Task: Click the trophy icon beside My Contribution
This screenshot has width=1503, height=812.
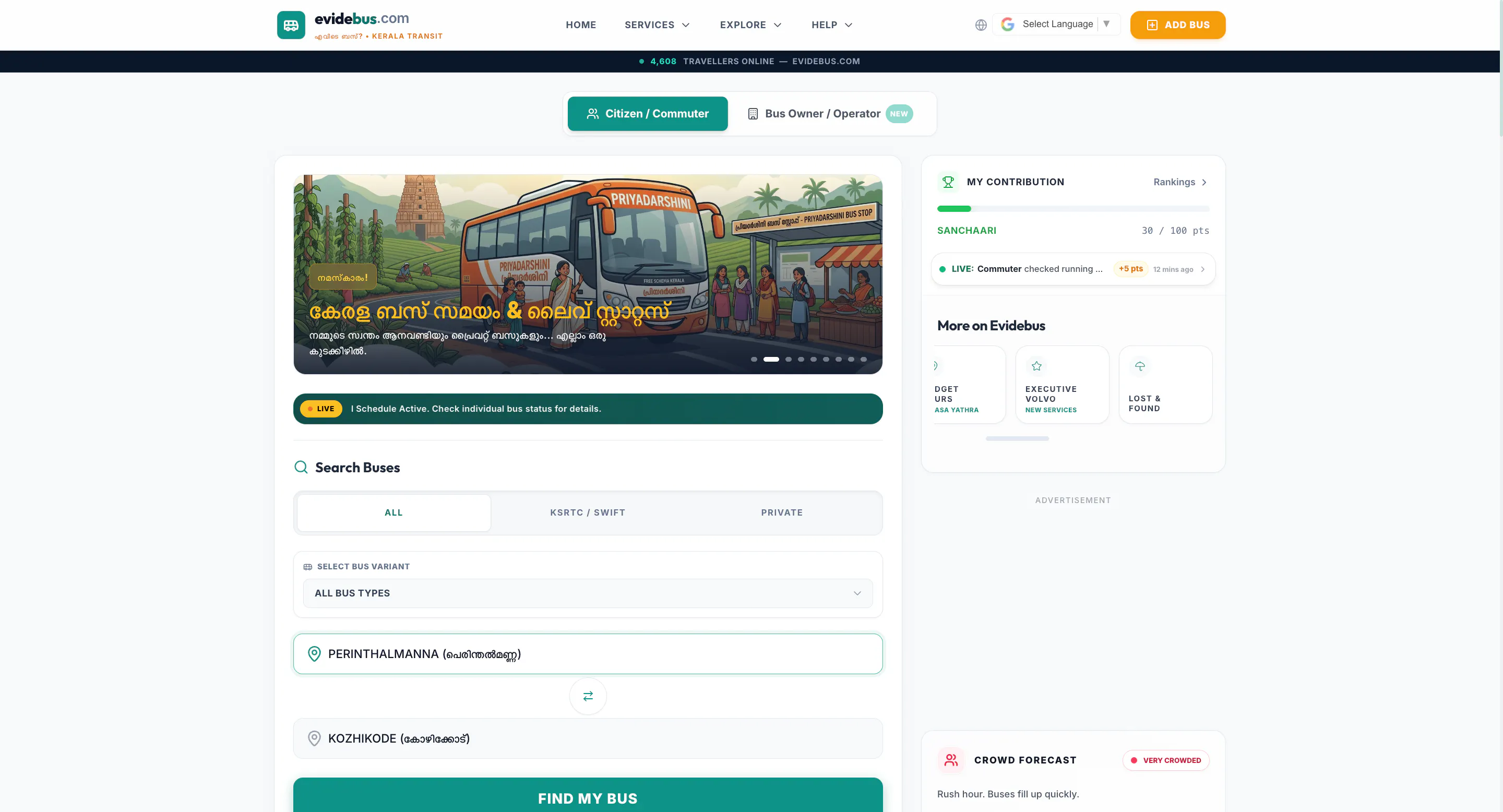Action: pyautogui.click(x=948, y=182)
